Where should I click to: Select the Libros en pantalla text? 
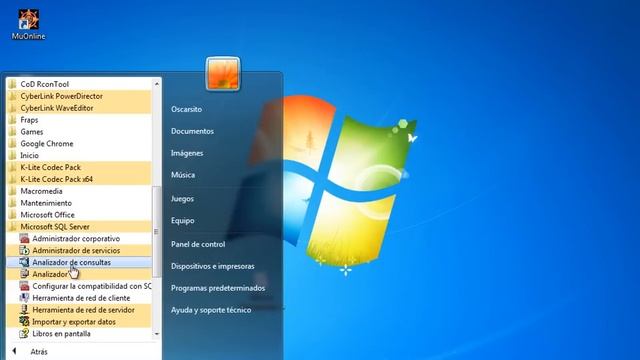pyautogui.click(x=61, y=333)
